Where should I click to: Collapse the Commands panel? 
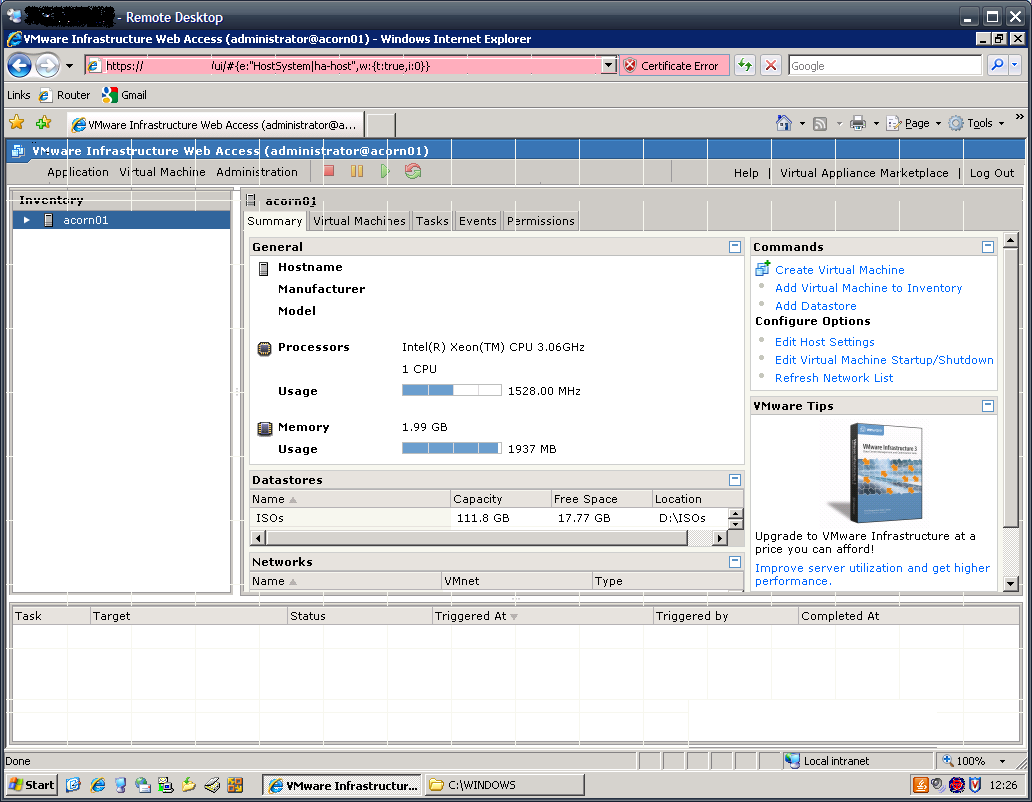[987, 247]
